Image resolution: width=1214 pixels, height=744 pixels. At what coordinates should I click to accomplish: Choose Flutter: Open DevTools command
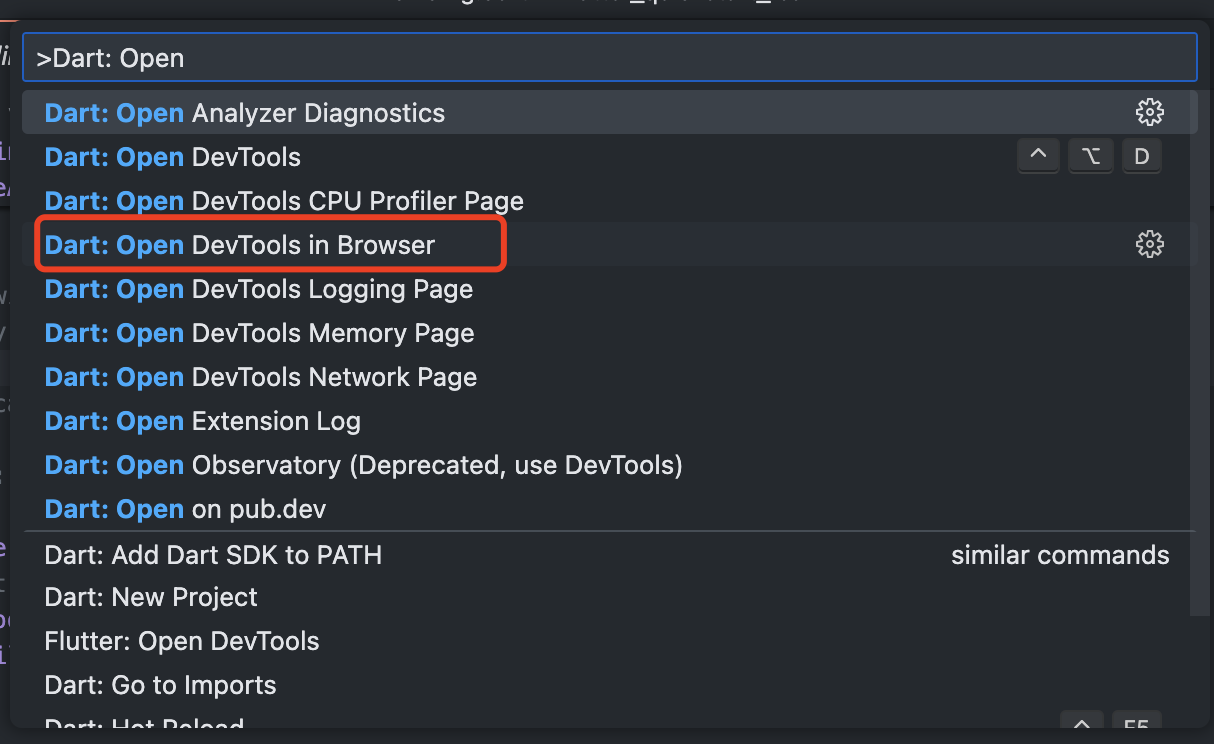pos(609,641)
